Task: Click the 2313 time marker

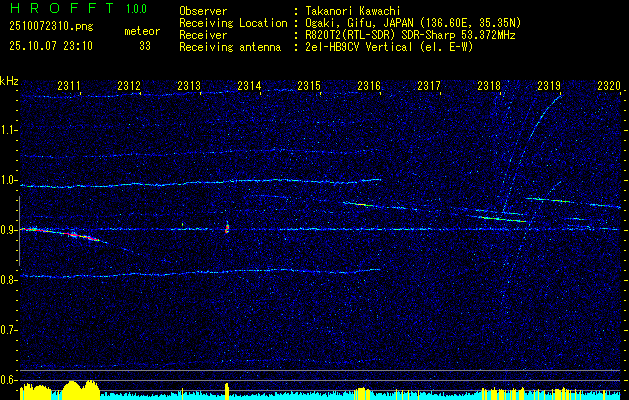Action: 189,85
